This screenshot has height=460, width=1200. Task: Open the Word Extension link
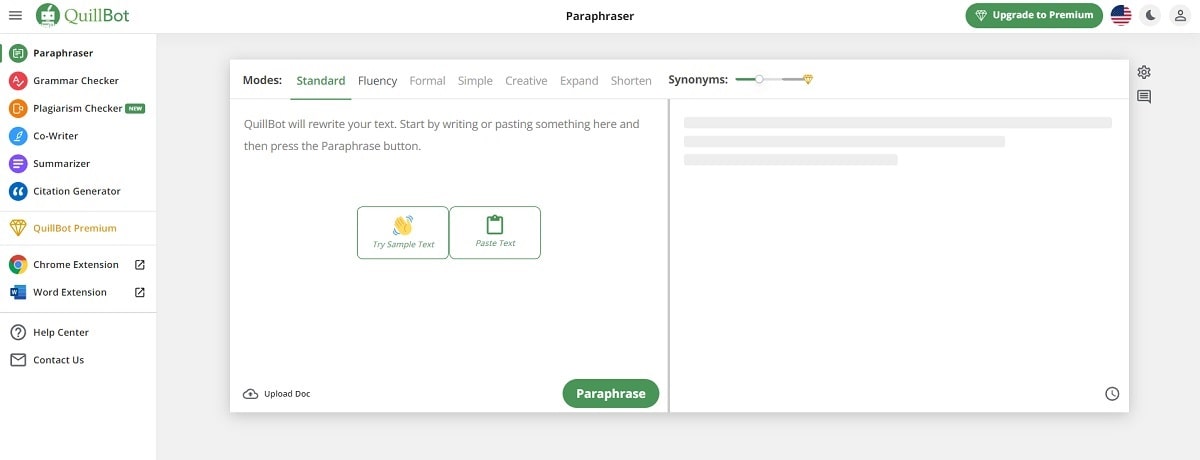click(70, 292)
